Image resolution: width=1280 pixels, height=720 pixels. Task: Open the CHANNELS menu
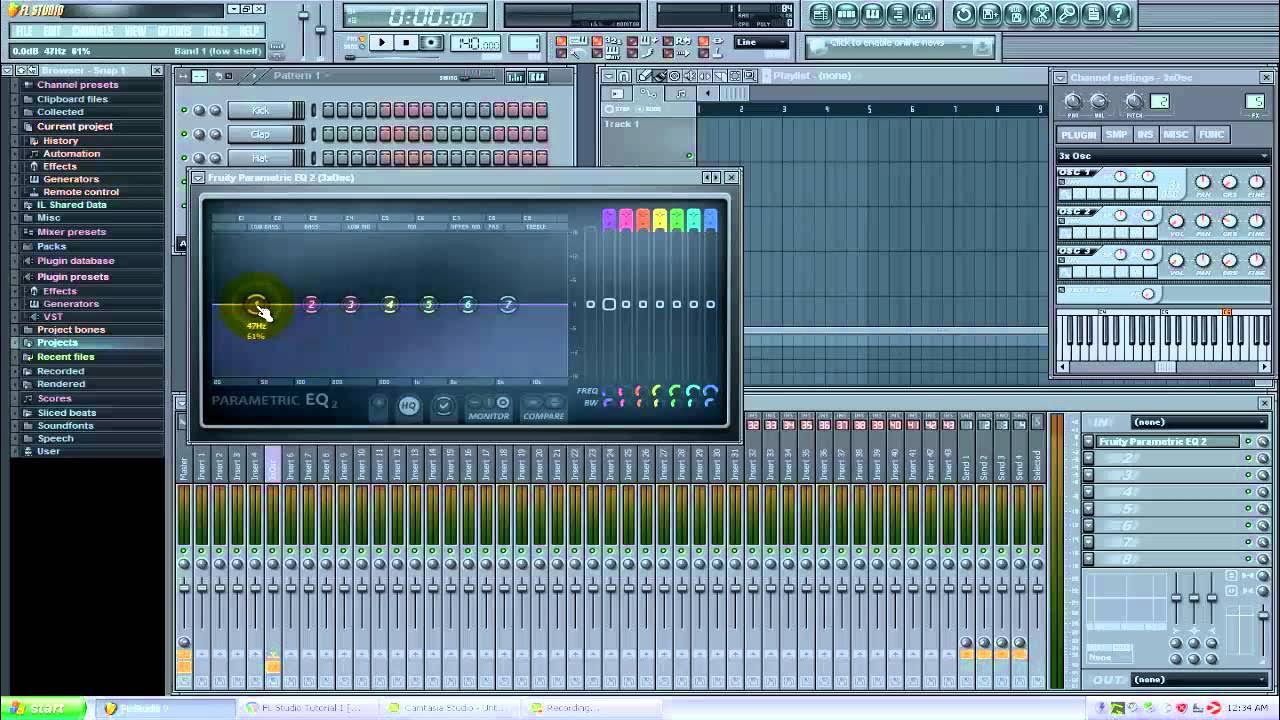tap(92, 31)
